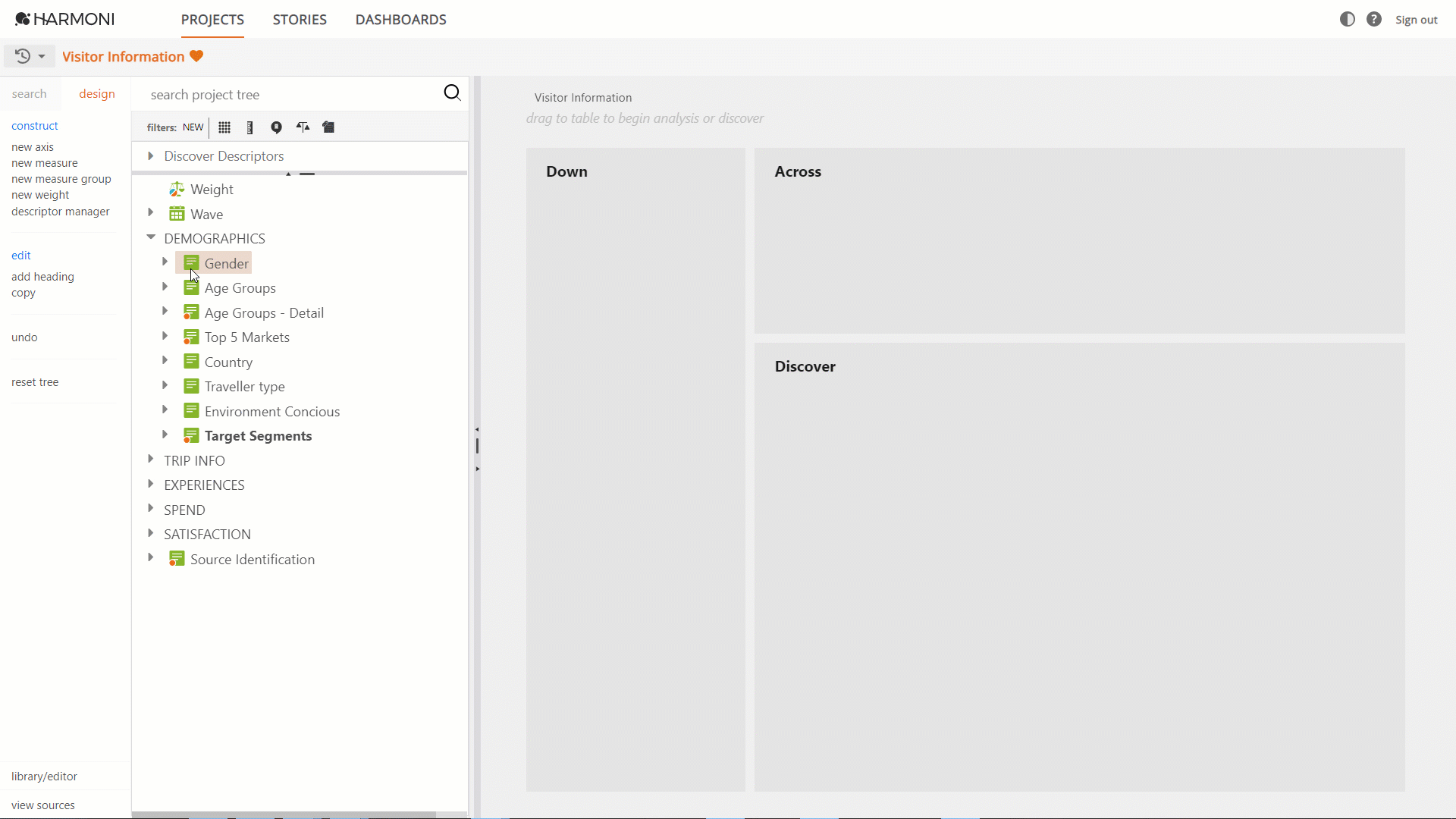Click the Top 5 Markets icon
Screen dimensions: 1456x819
tap(191, 337)
